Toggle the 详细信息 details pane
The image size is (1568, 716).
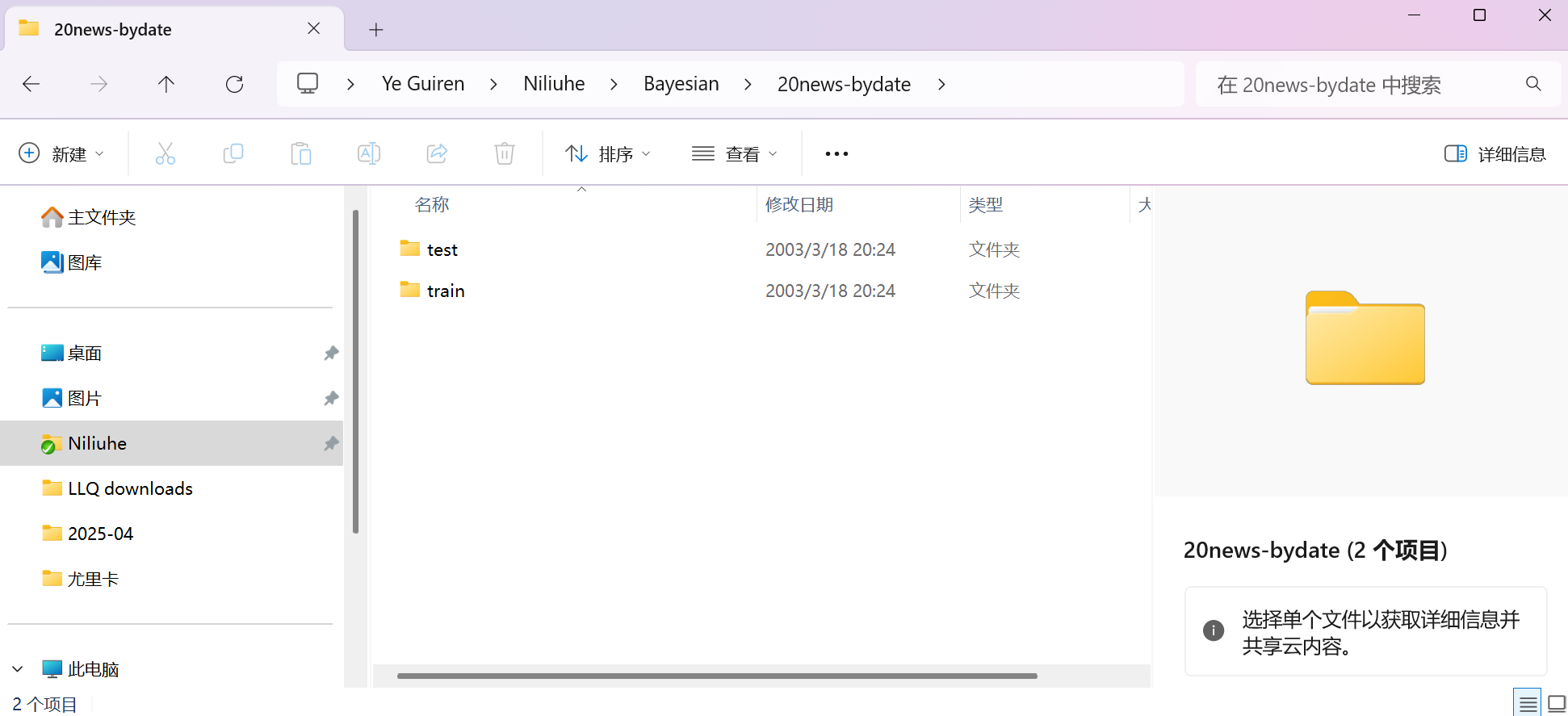pos(1495,153)
